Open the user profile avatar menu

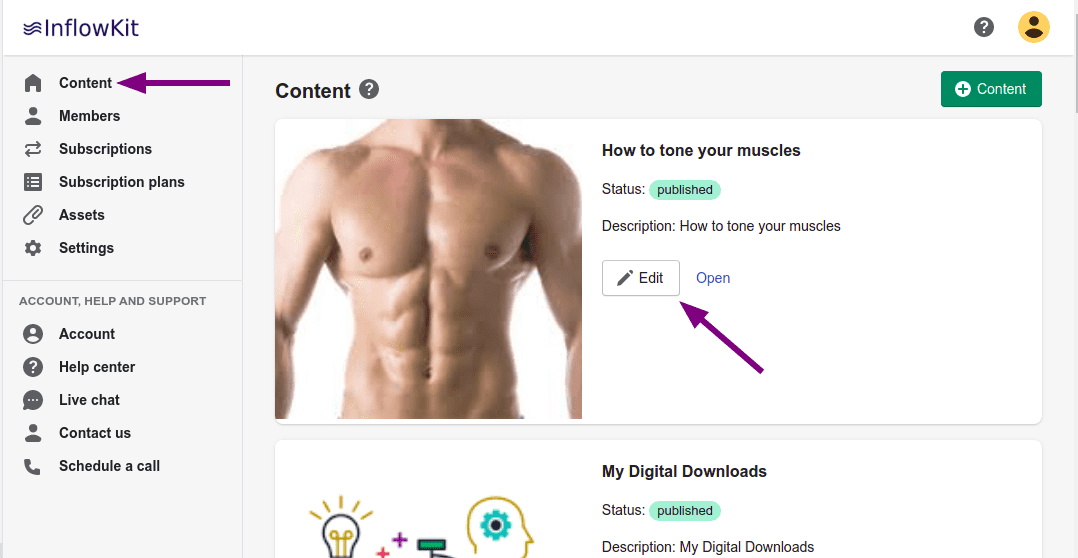tap(1033, 27)
